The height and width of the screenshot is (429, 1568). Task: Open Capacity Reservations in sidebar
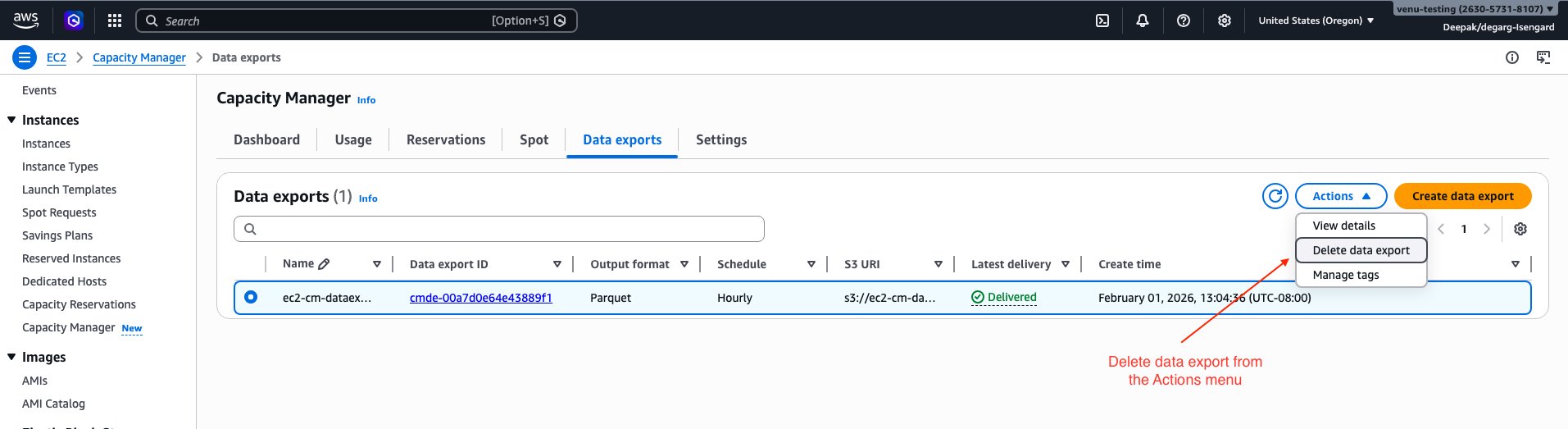79,304
